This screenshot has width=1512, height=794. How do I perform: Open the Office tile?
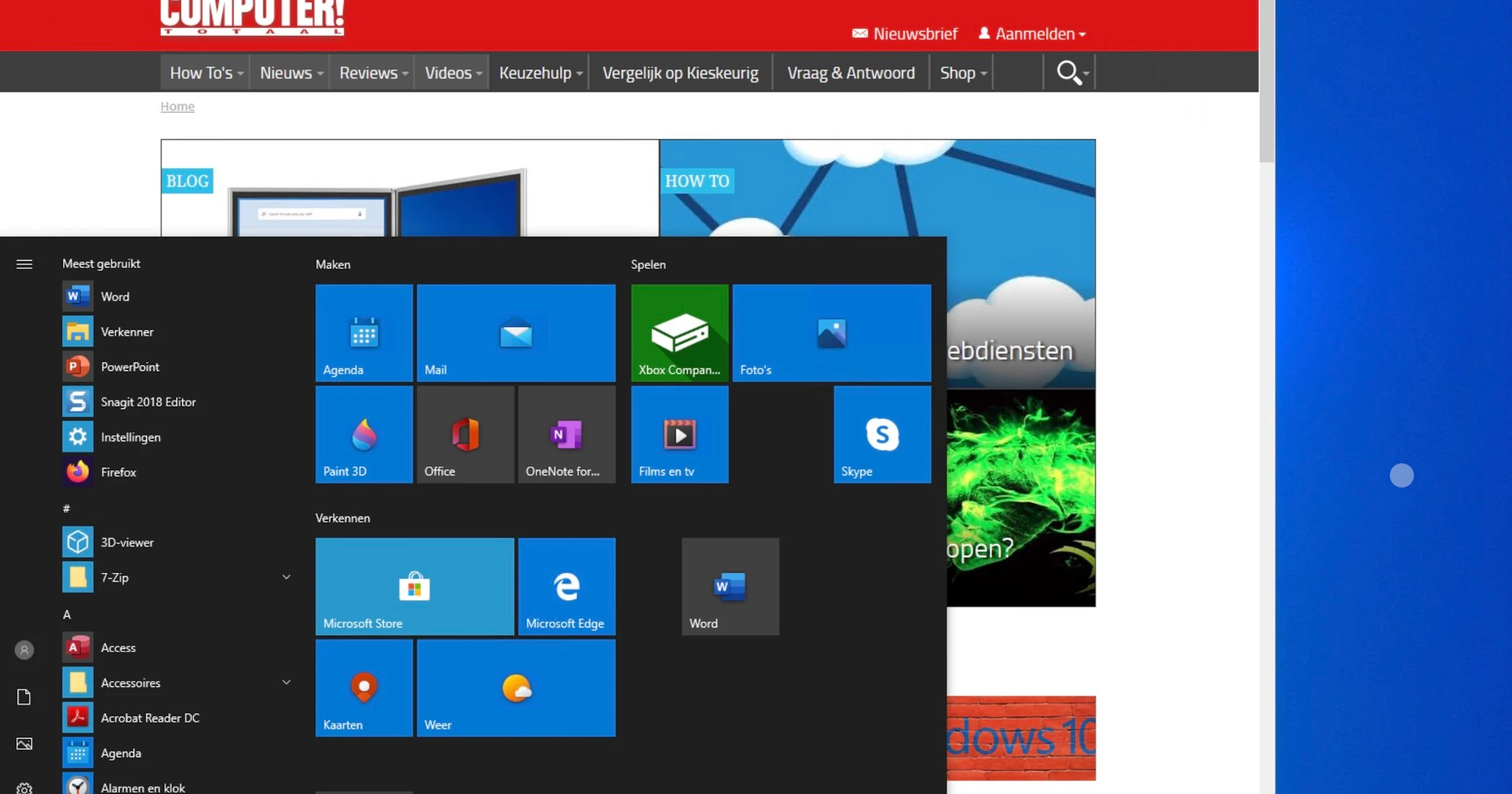pyautogui.click(x=466, y=434)
